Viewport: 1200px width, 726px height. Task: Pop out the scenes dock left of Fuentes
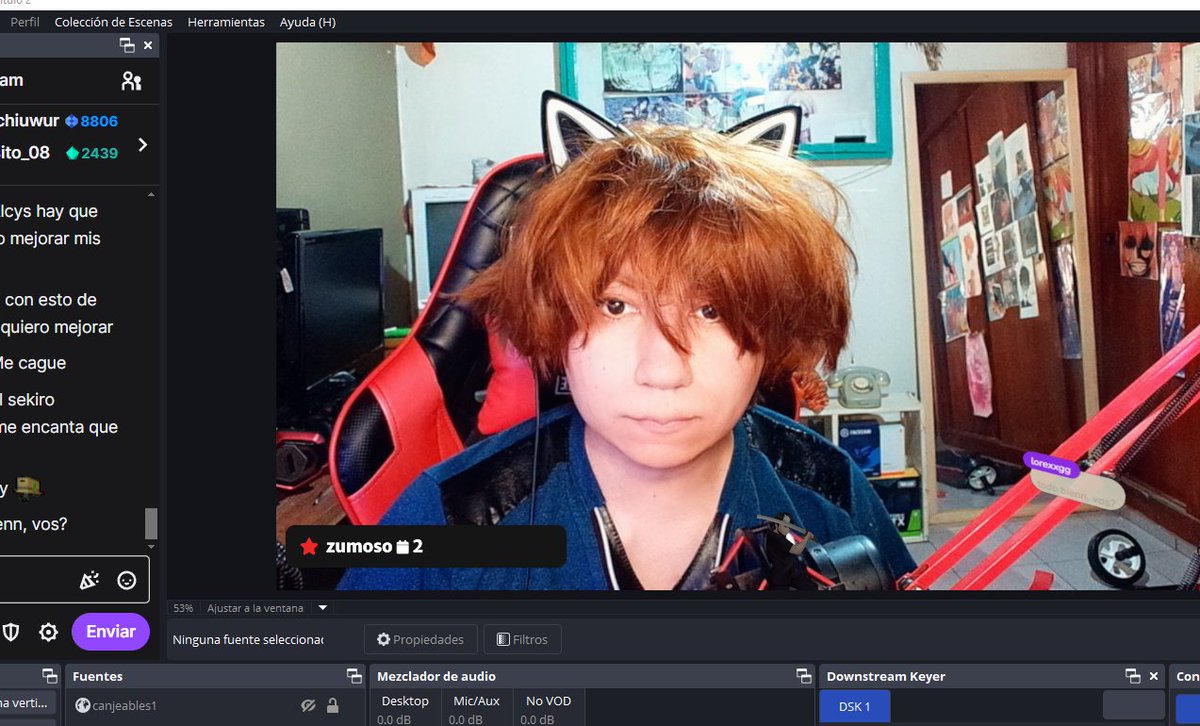coord(49,676)
